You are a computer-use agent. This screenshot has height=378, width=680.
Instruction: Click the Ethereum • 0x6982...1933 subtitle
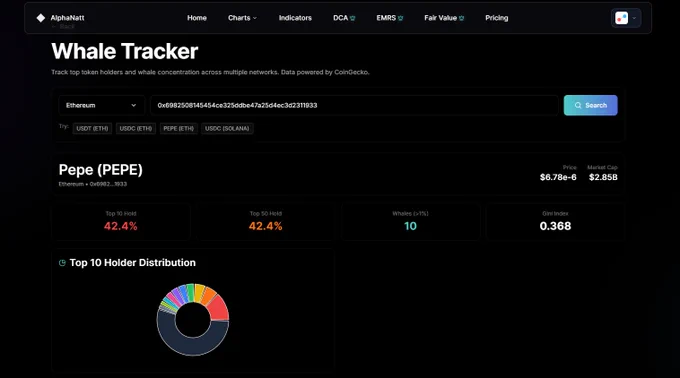click(93, 184)
